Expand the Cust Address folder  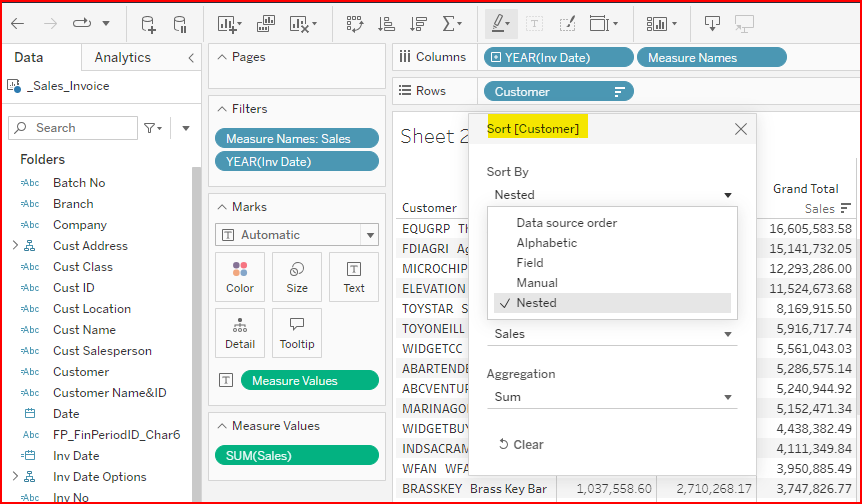[15, 246]
